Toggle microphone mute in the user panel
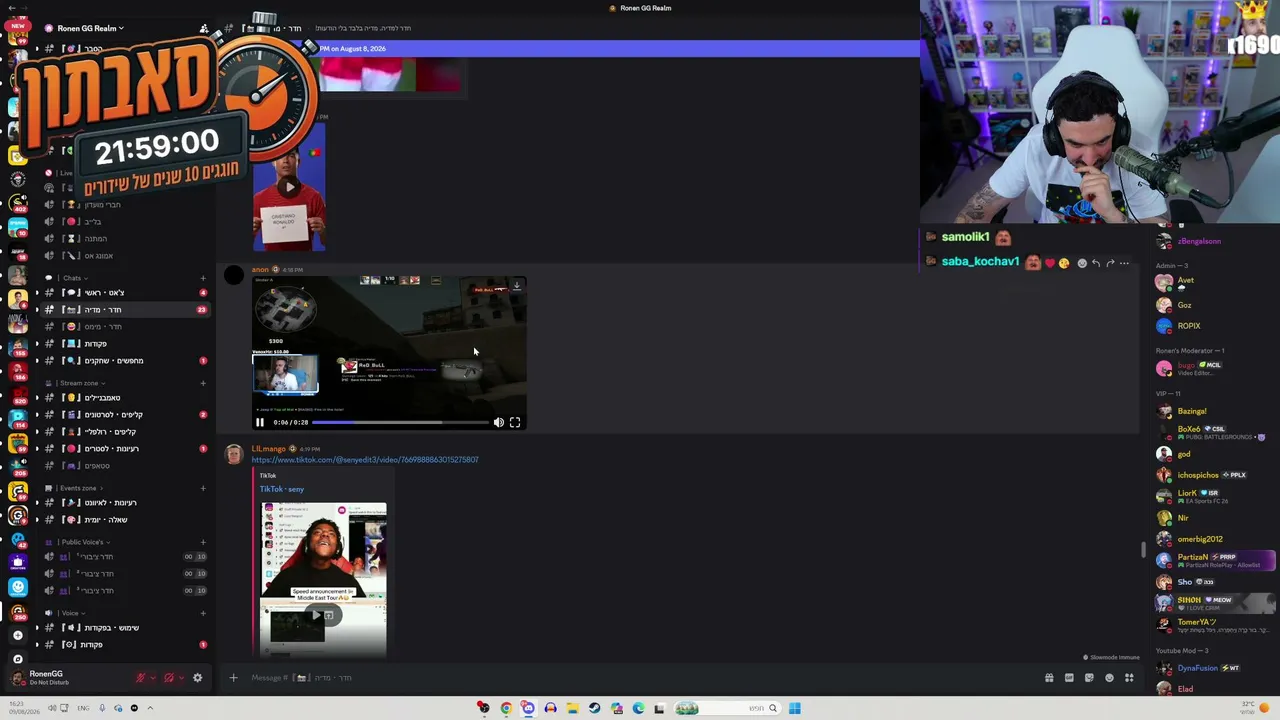 point(140,678)
